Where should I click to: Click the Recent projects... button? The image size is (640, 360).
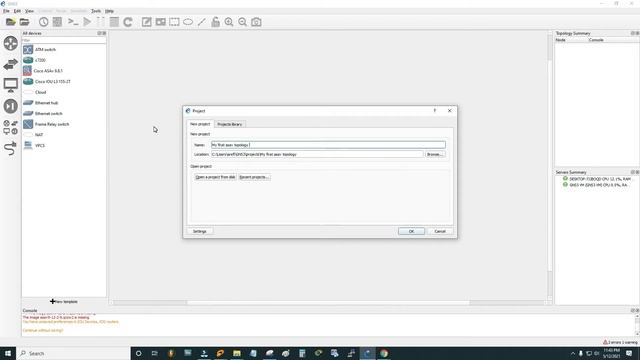[254, 177]
